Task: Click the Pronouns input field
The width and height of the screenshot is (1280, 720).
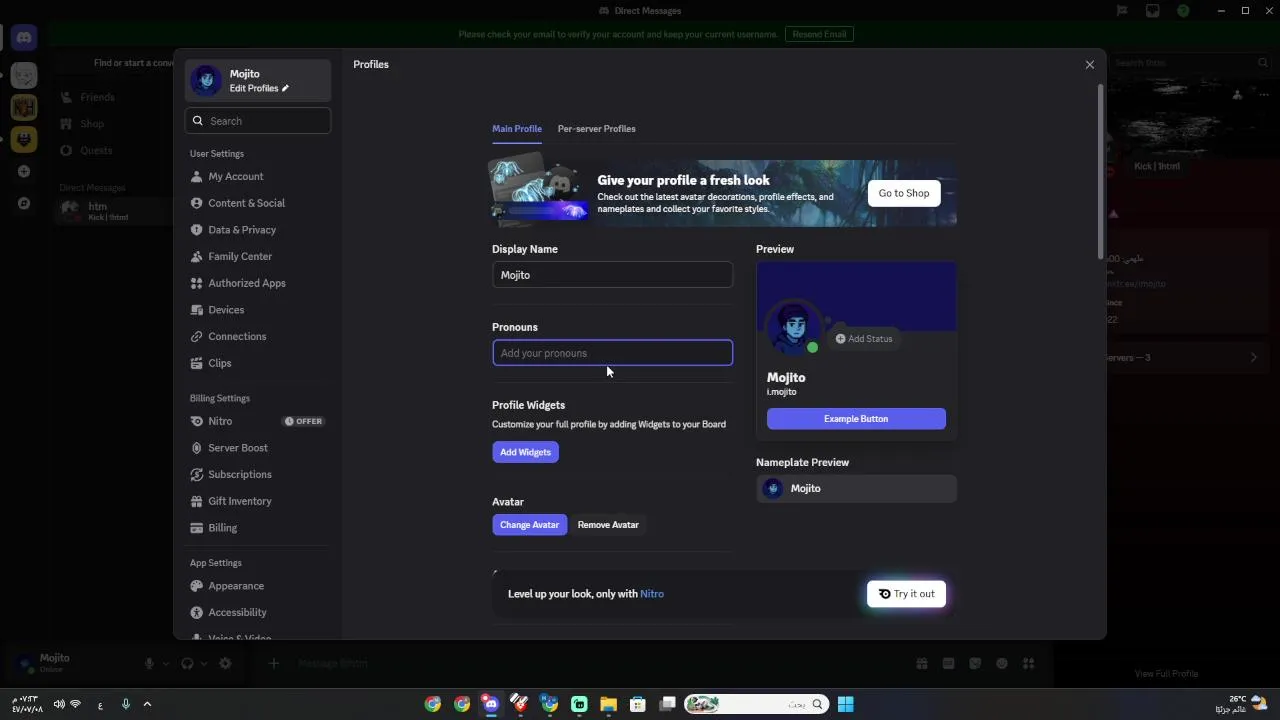Action: pyautogui.click(x=612, y=353)
